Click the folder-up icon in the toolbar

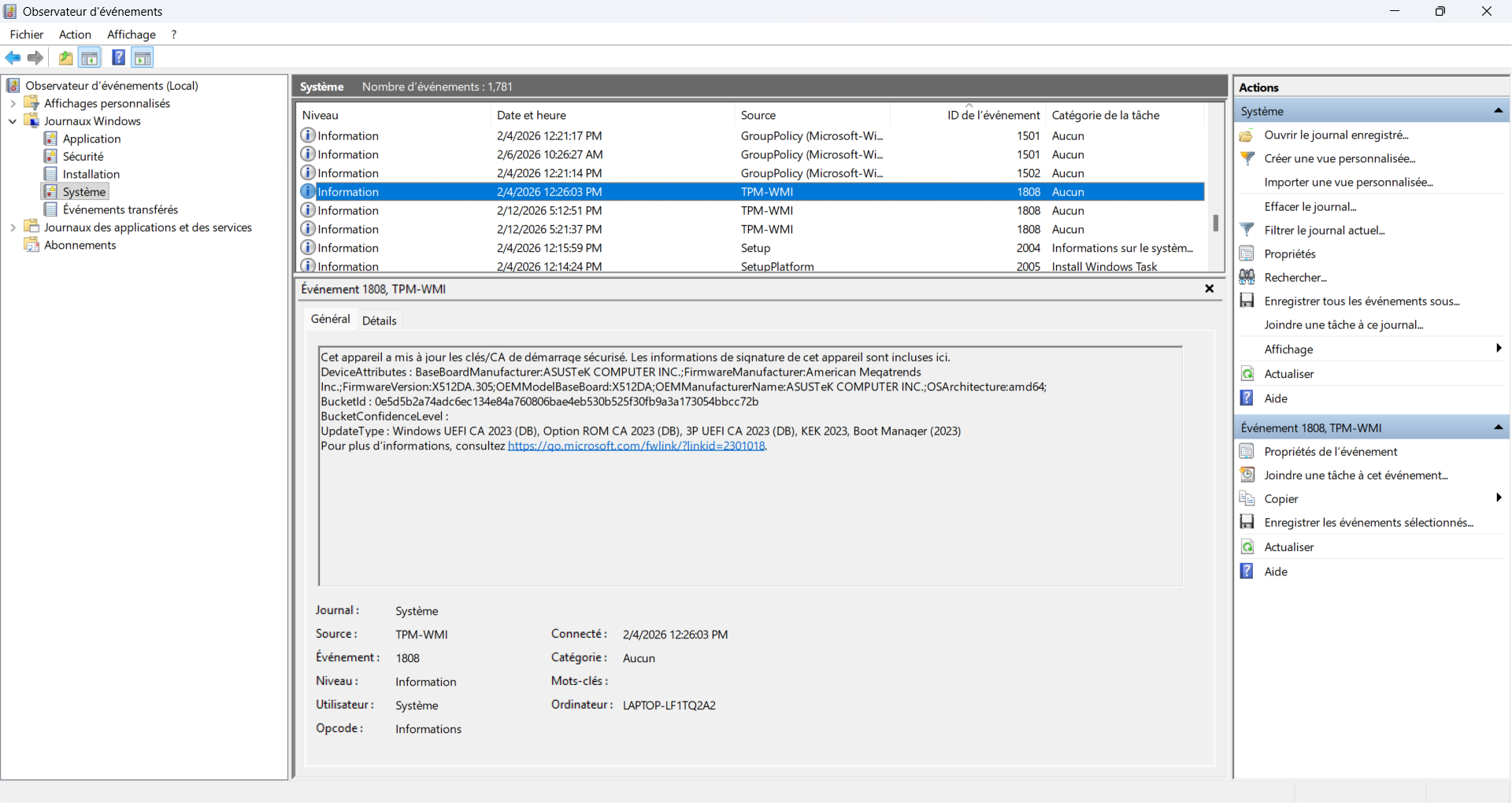pyautogui.click(x=65, y=57)
